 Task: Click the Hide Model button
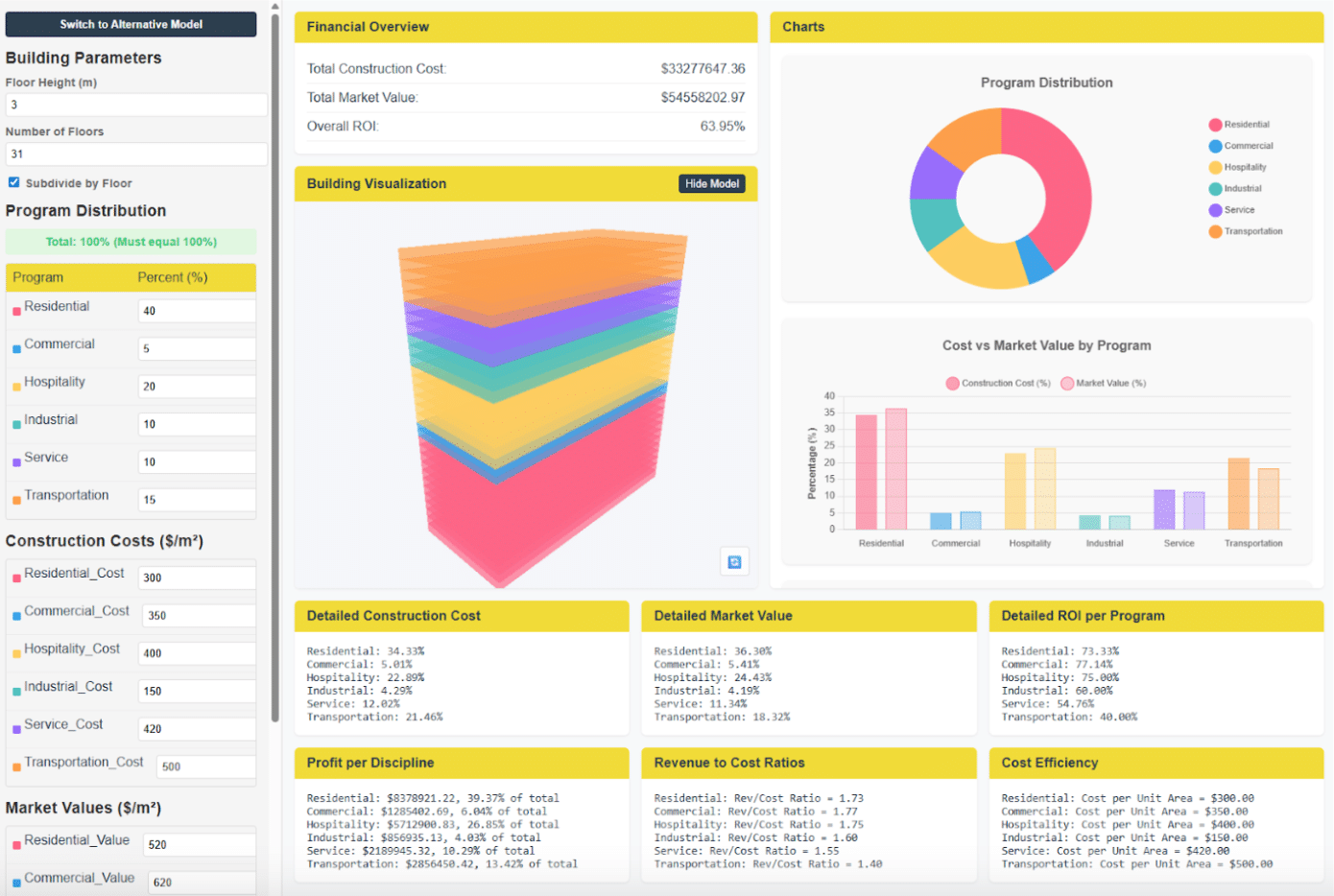[x=712, y=183]
